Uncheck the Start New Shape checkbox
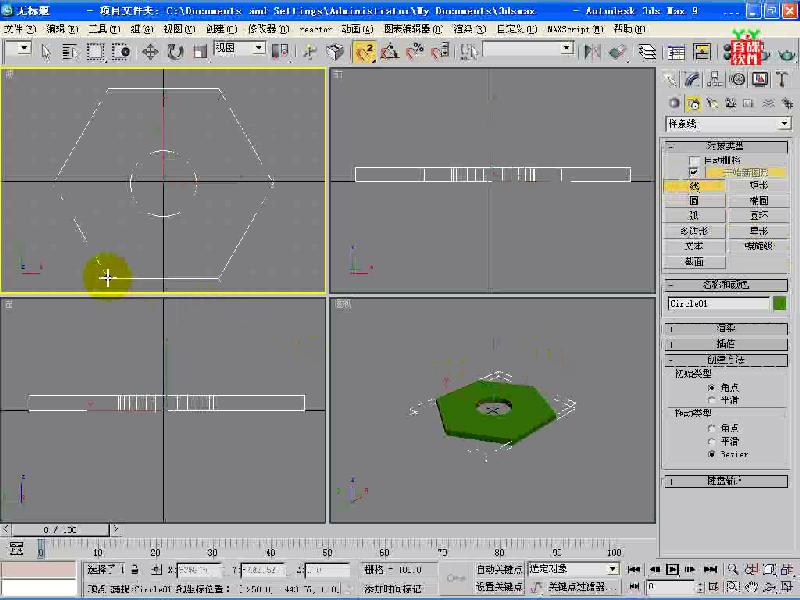This screenshot has width=800, height=600. pos(694,172)
